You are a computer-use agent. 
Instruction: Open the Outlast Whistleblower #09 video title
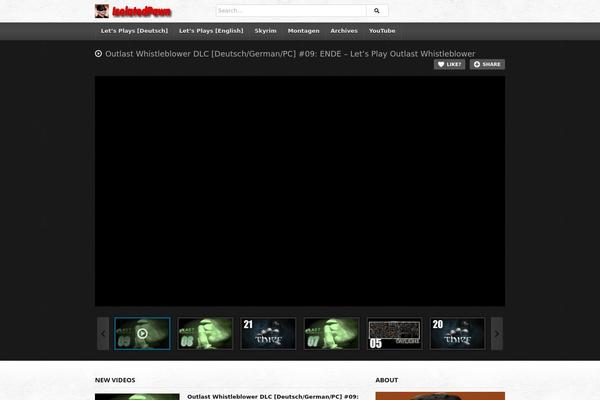pyautogui.click(x=290, y=54)
